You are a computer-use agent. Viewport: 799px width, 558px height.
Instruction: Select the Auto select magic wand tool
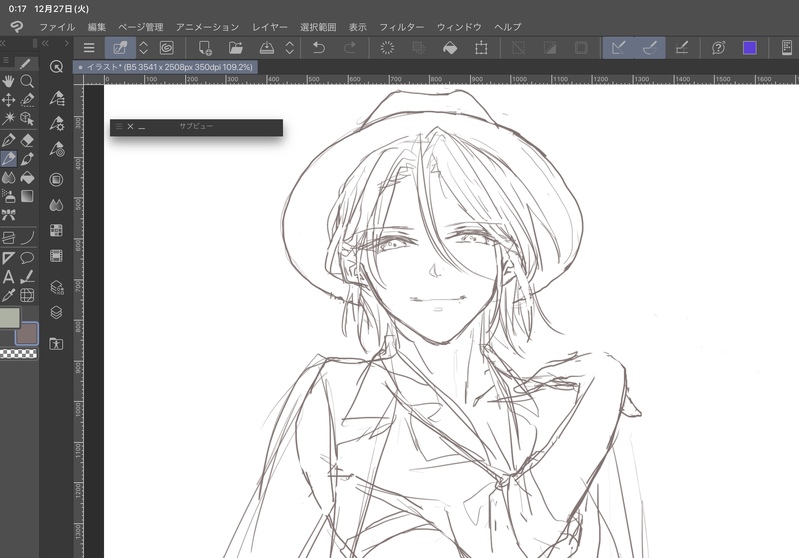[9, 119]
